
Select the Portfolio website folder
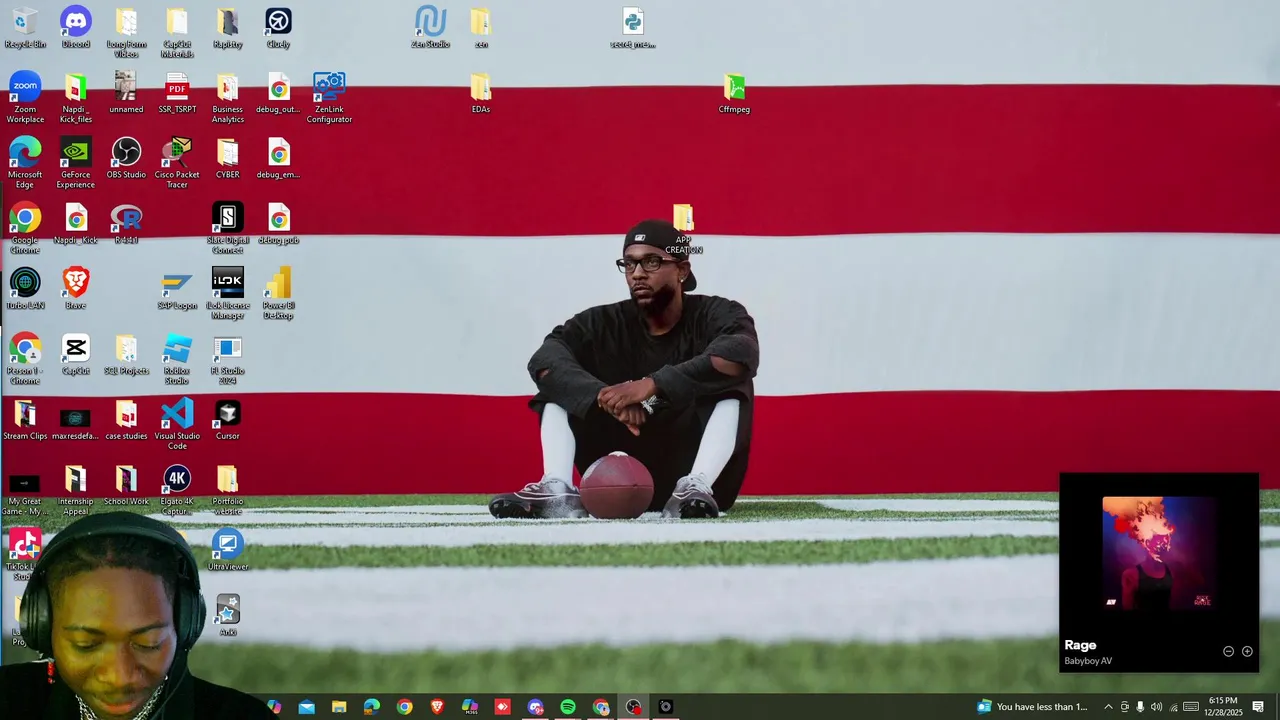coord(228,490)
